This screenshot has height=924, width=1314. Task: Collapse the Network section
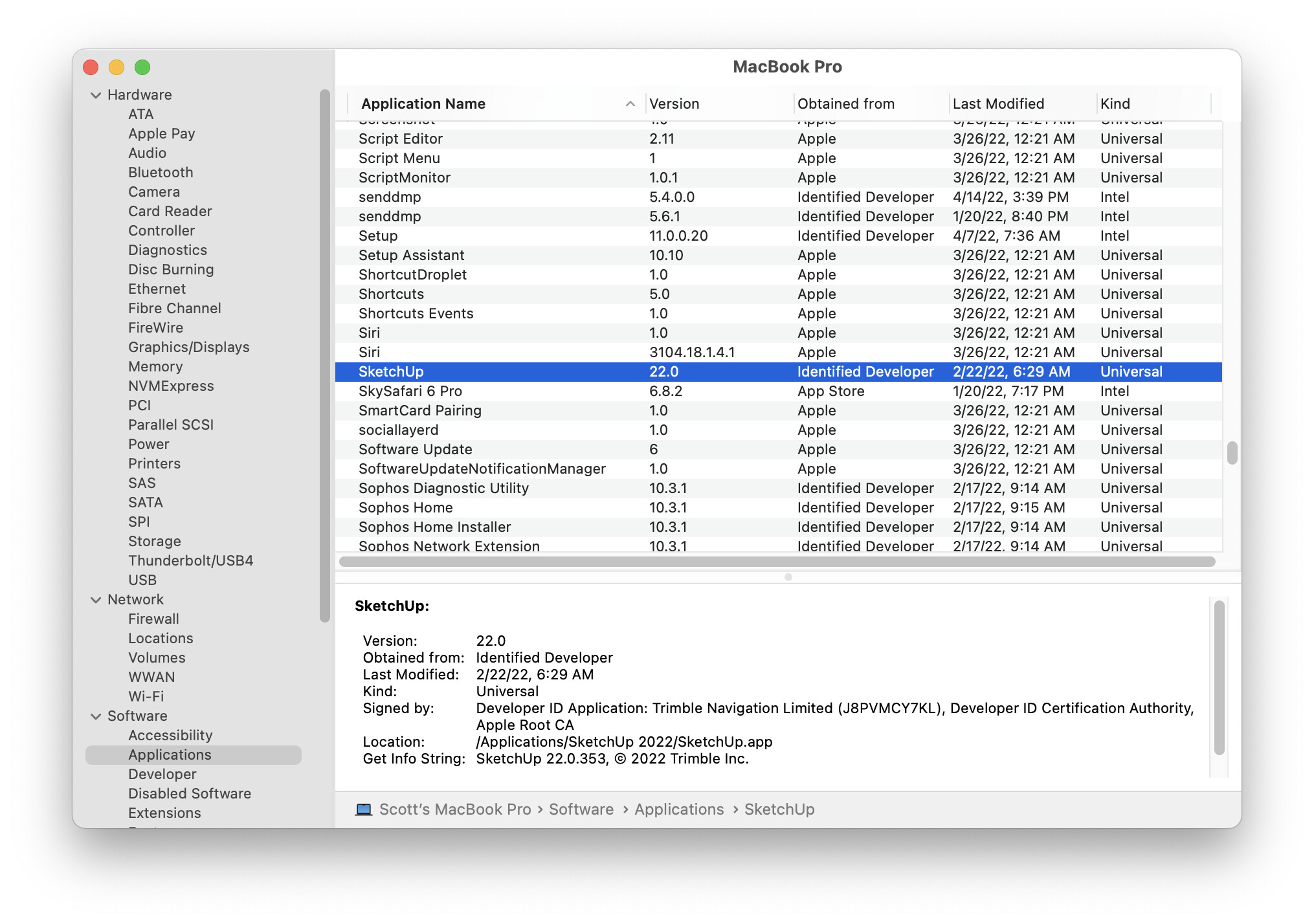pyautogui.click(x=96, y=600)
